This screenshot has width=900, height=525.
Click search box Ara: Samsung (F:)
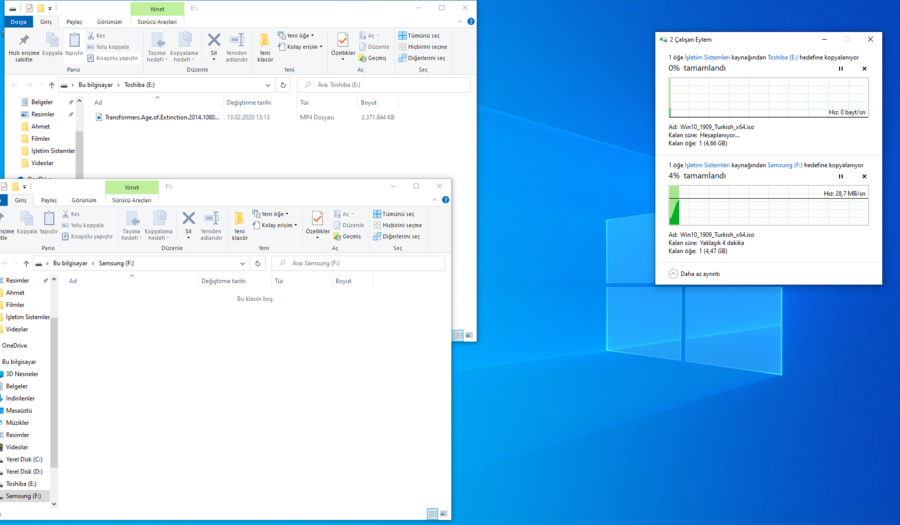(x=358, y=263)
